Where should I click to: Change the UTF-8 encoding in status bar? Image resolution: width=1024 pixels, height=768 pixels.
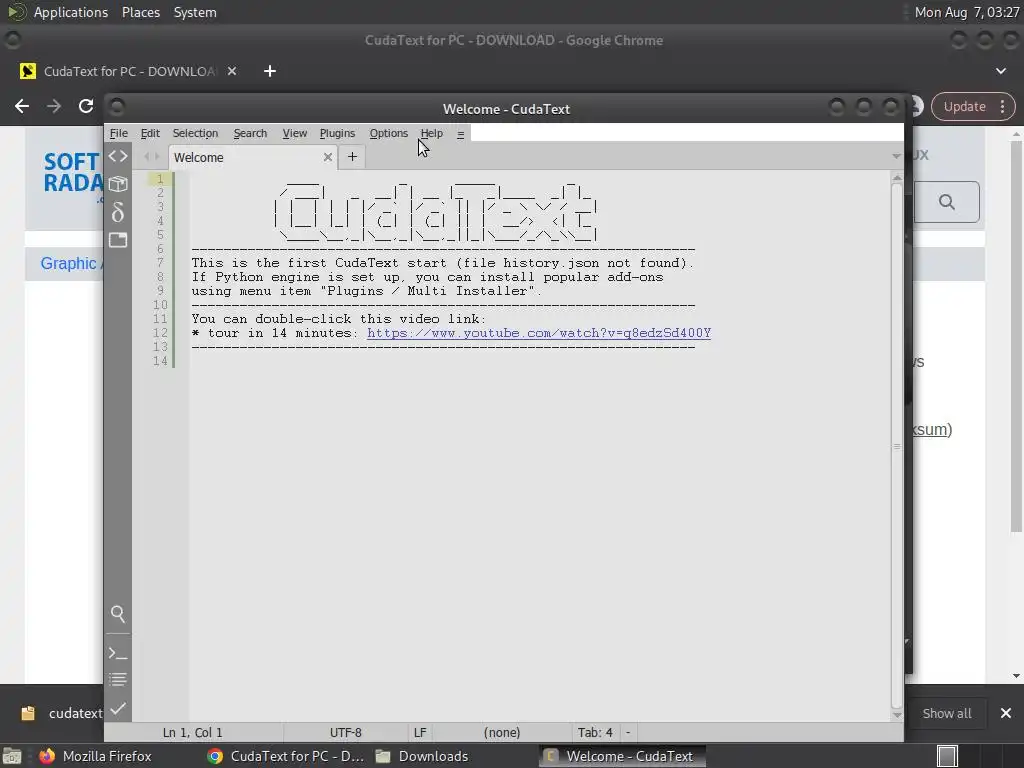[345, 733]
